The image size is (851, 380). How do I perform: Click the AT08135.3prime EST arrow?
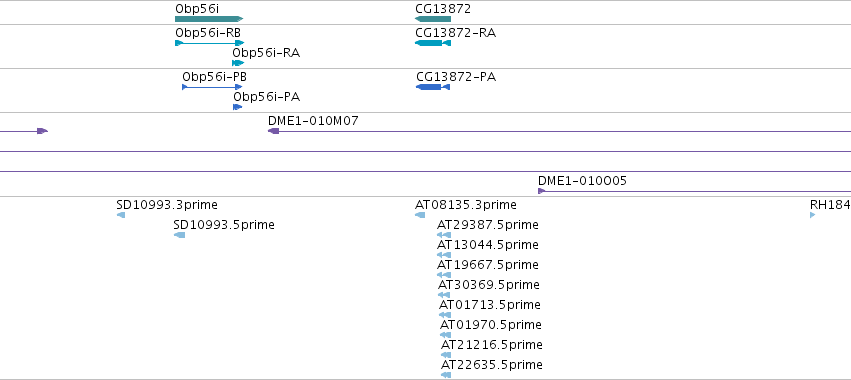[x=420, y=215]
